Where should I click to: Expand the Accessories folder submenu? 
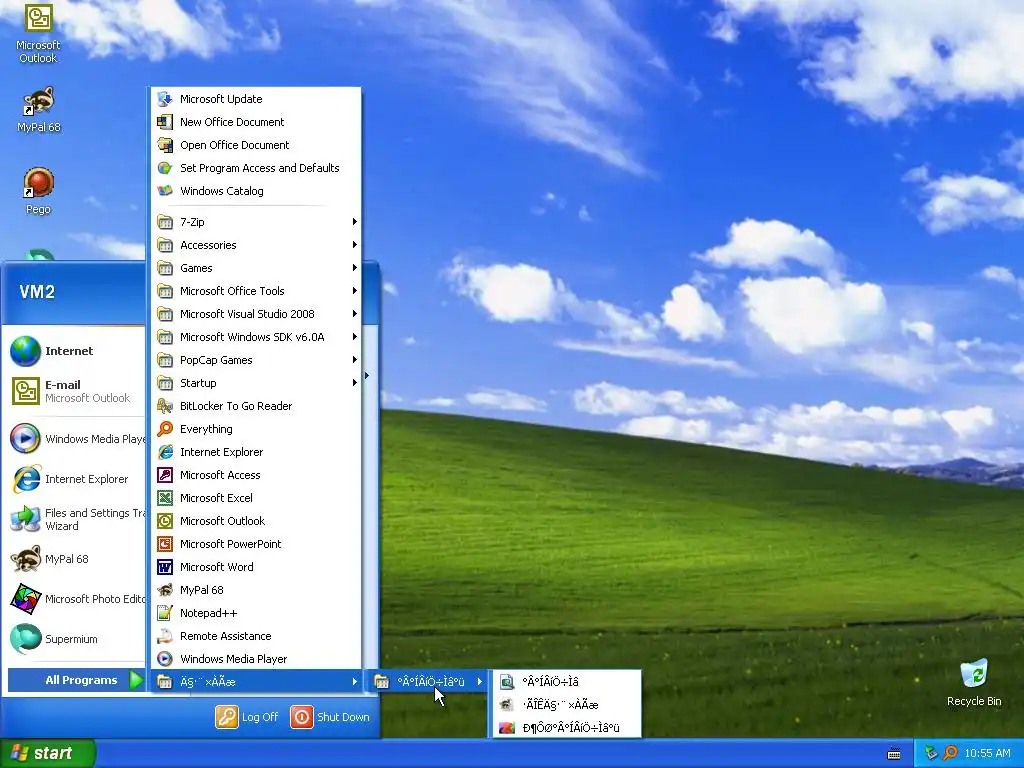coord(255,245)
